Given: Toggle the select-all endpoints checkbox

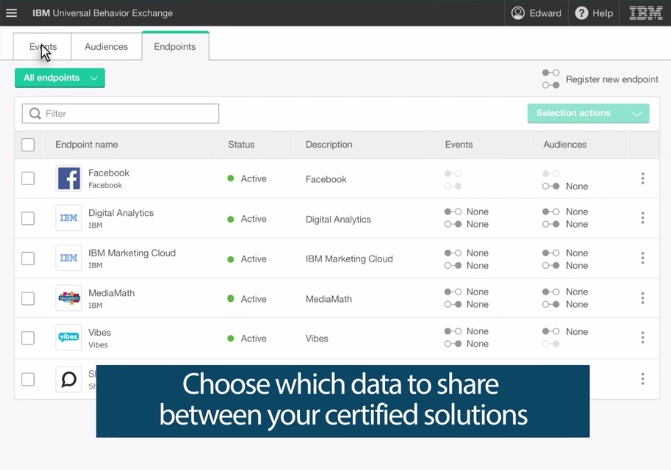Looking at the screenshot, I should (x=28, y=145).
